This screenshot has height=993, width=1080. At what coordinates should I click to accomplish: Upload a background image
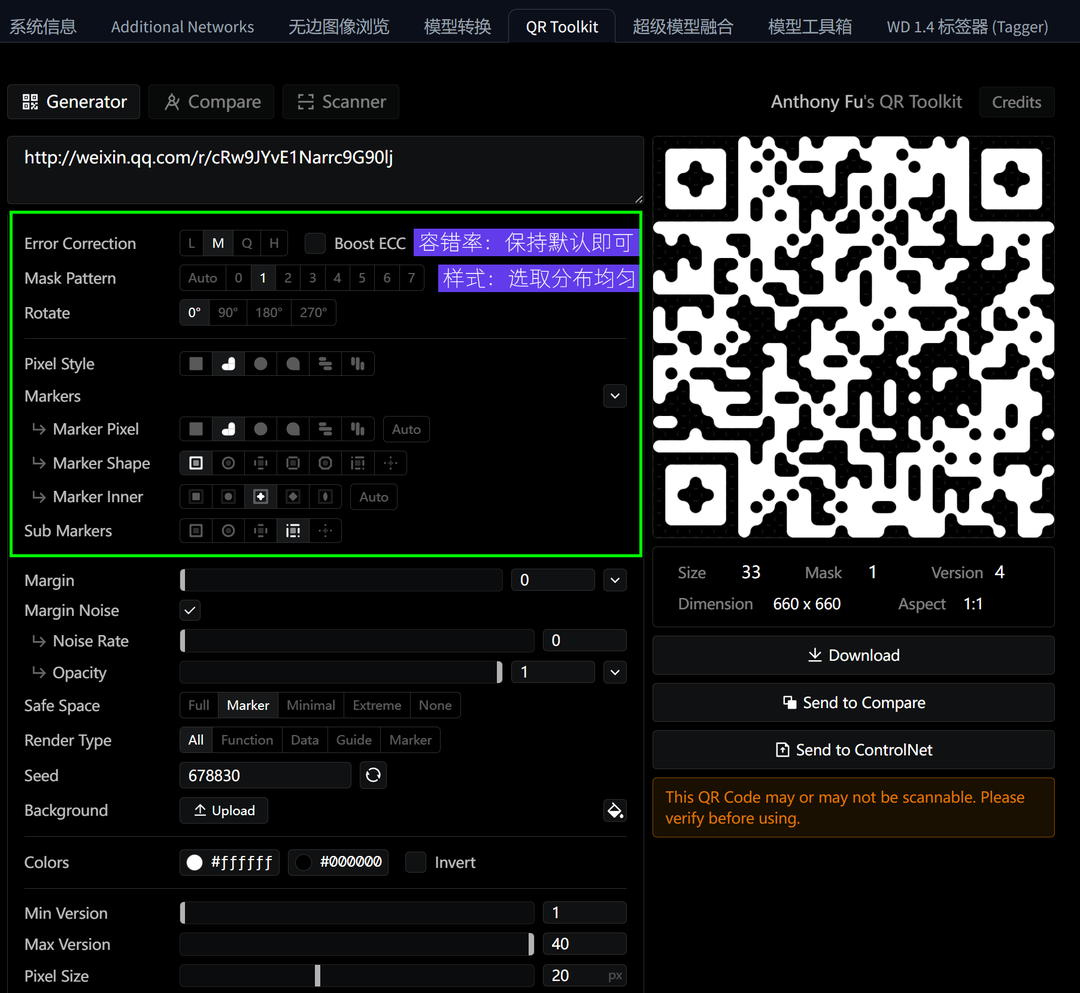coord(223,810)
